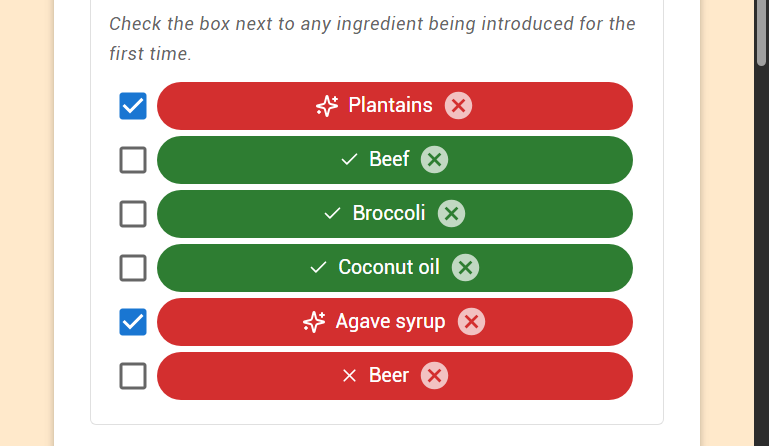
Task: Remove the Plantains chip with its X icon
Action: click(x=458, y=106)
